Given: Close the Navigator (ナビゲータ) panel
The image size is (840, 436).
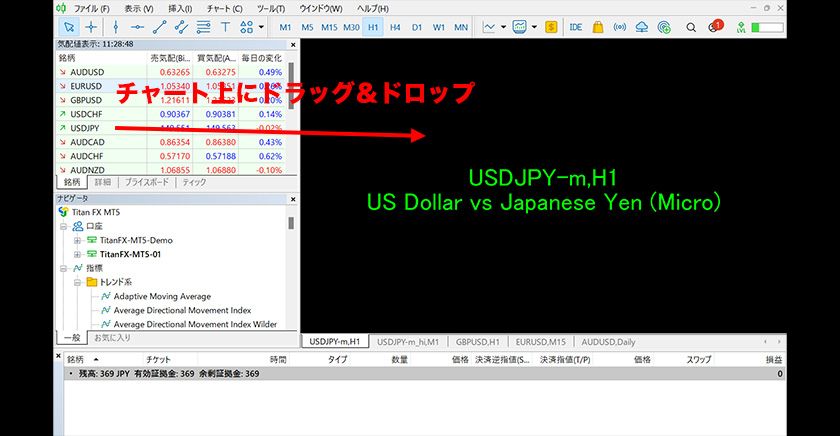Looking at the screenshot, I should point(293,199).
